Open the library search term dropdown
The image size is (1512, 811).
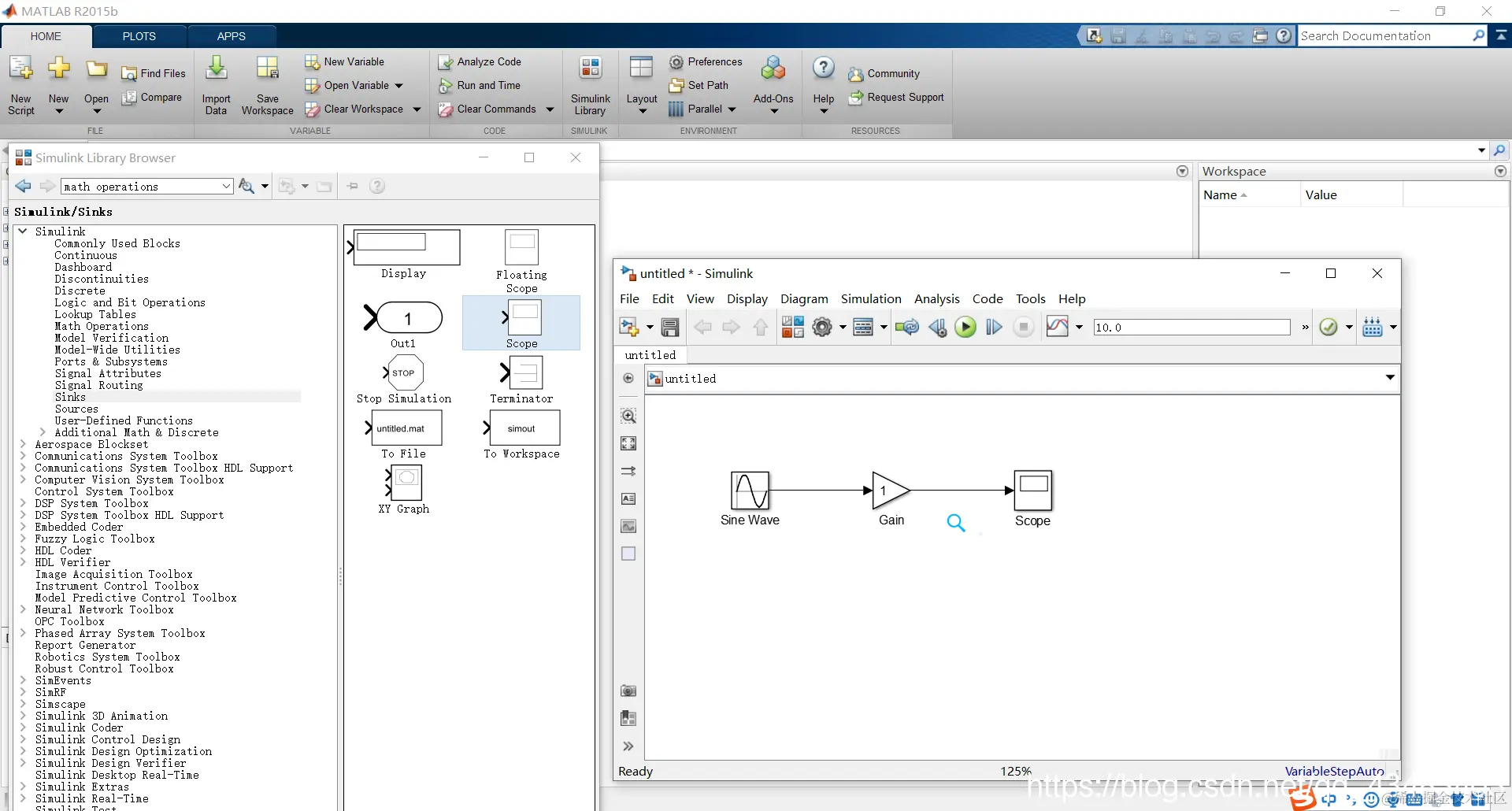(226, 187)
